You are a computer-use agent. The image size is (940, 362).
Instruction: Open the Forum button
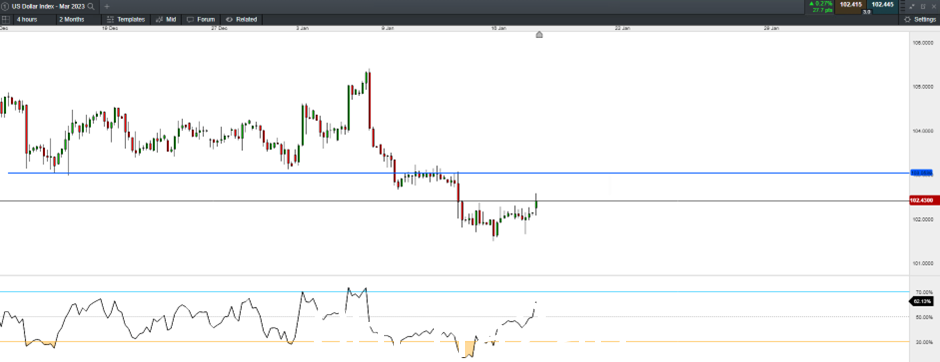201,19
